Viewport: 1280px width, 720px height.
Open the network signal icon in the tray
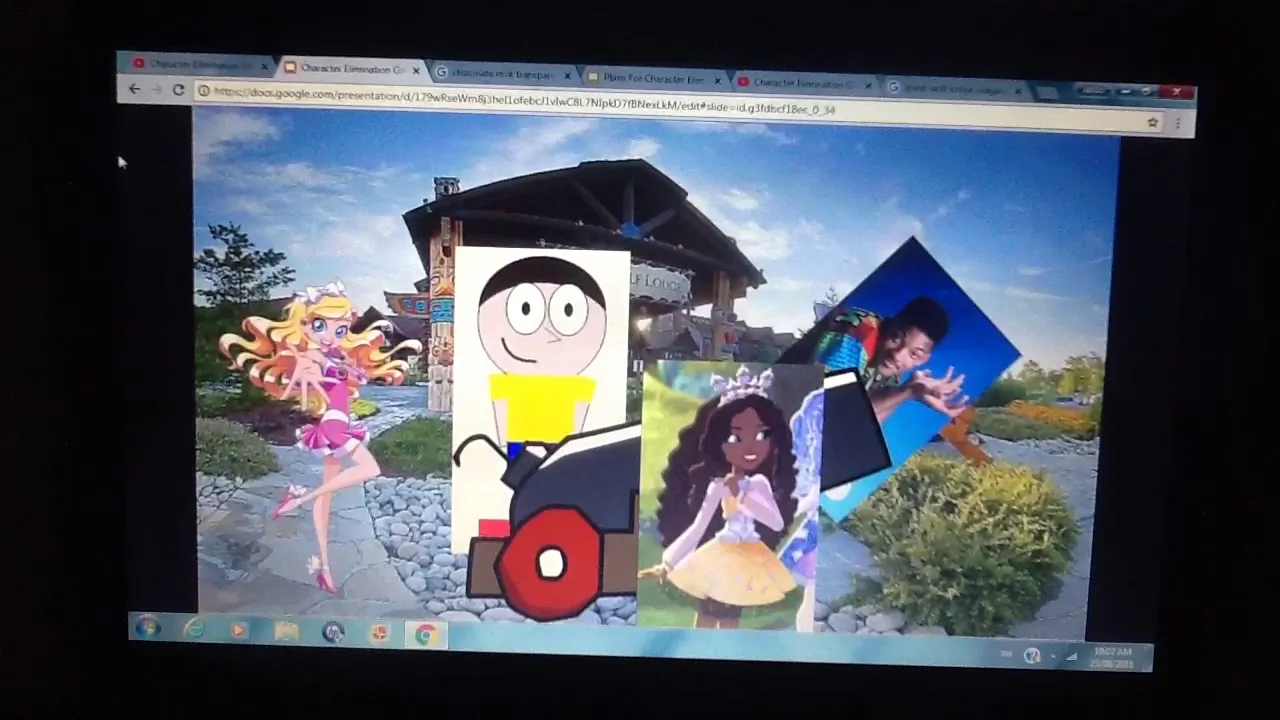(1071, 656)
